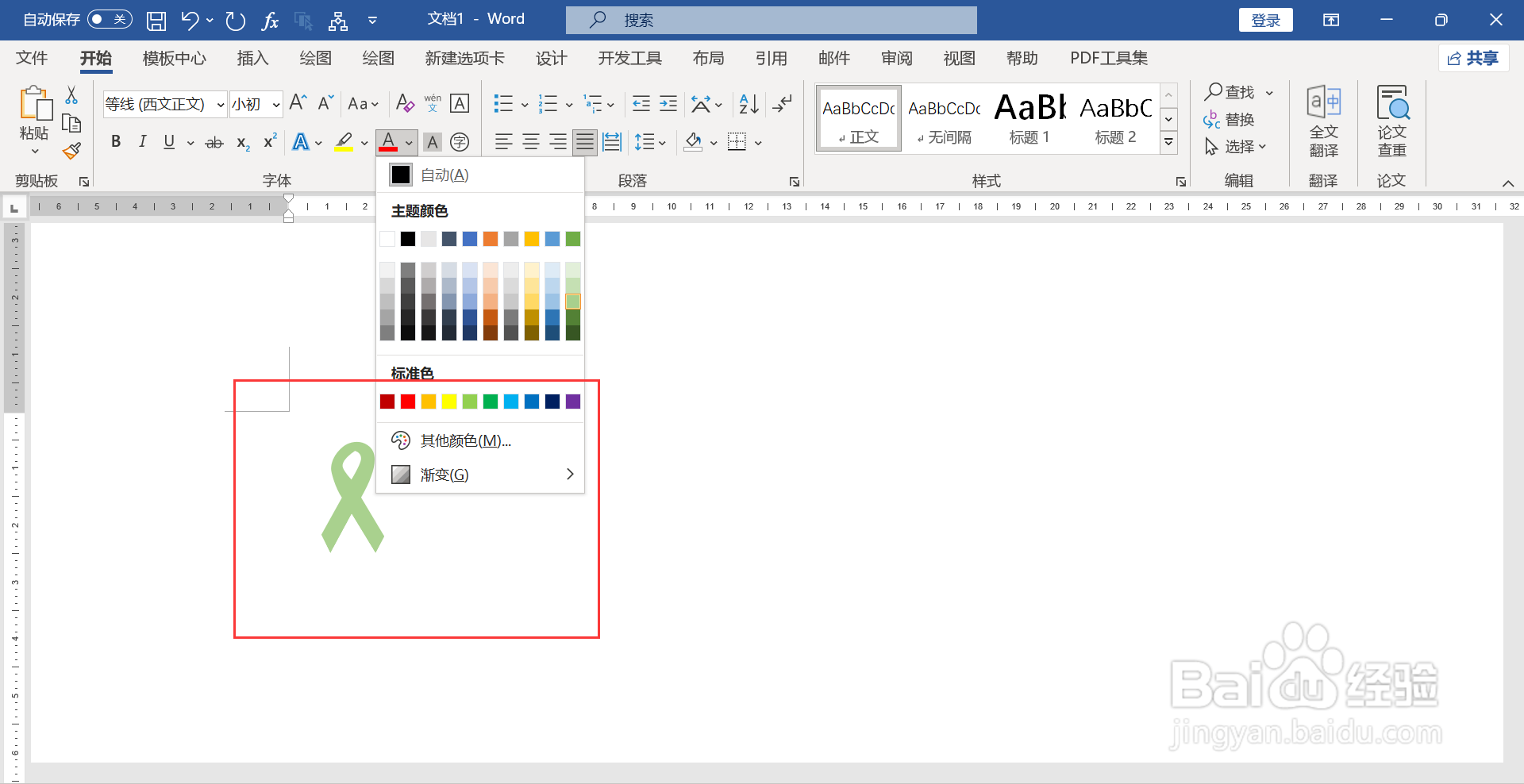Choose 其他颜色(M)... more colors
Screen dimensions: 1524x784
click(480, 440)
